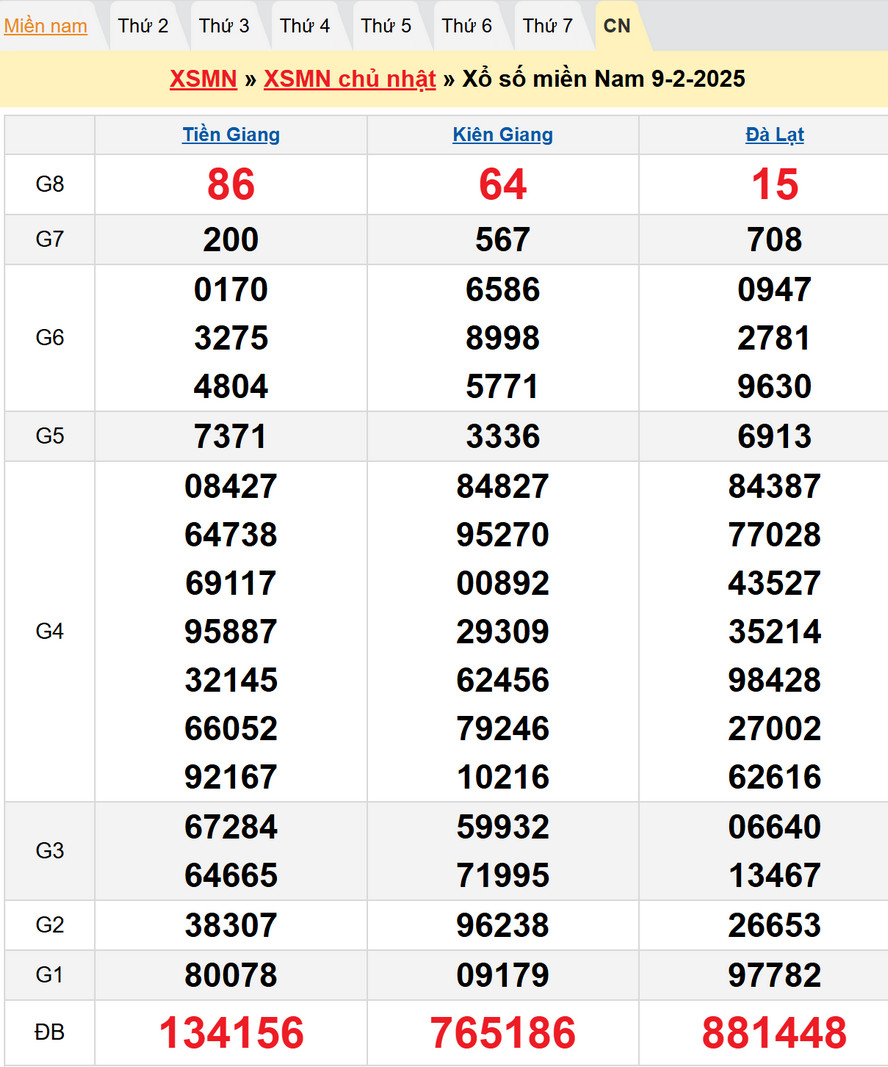The image size is (888, 1067).
Task: Switch to the Thứ 2 tab
Action: point(143,26)
